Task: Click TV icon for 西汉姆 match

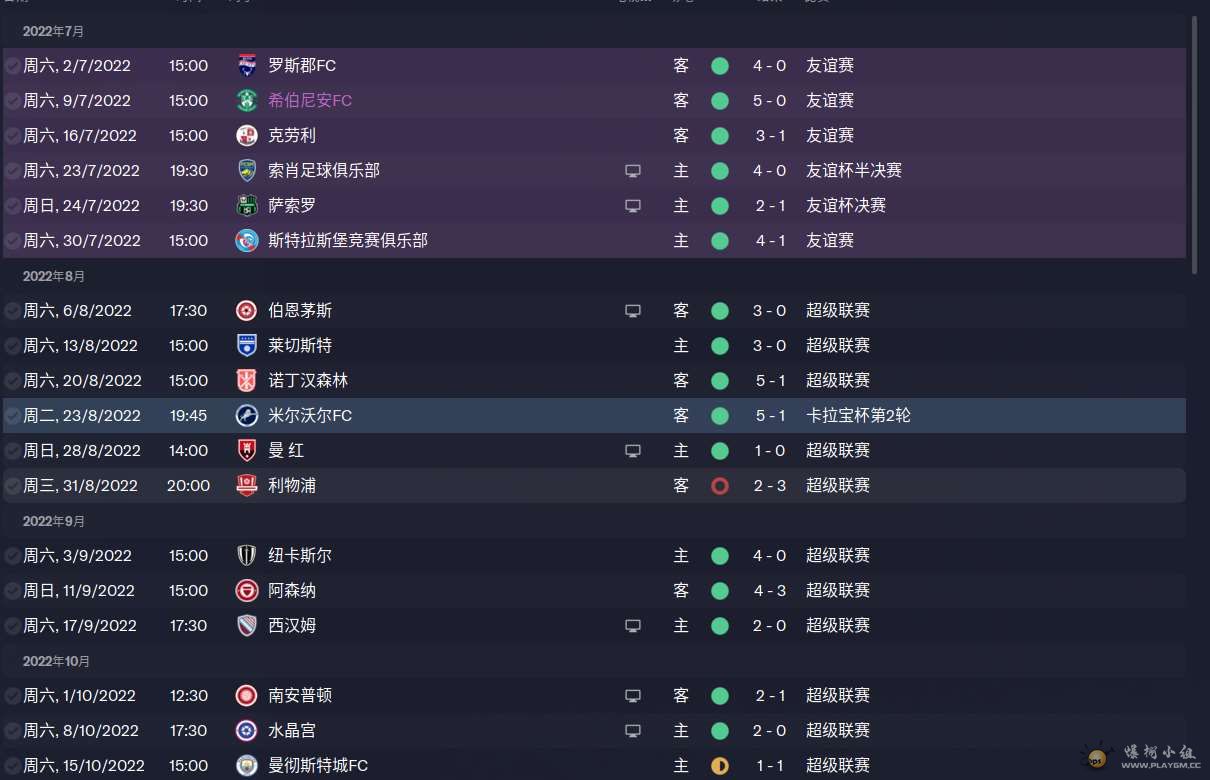Action: [632, 626]
